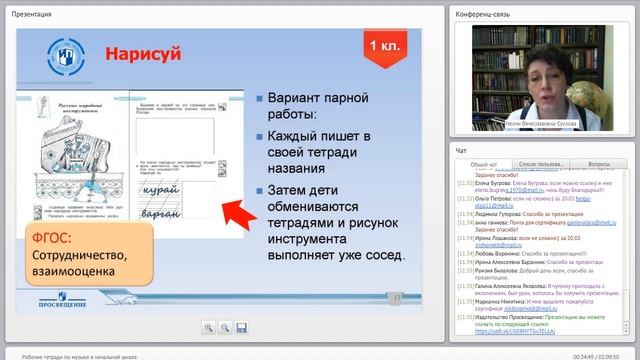Image resolution: width=640 pixels, height=360 pixels.
Task: Click the presenter webcam video
Action: (542, 78)
